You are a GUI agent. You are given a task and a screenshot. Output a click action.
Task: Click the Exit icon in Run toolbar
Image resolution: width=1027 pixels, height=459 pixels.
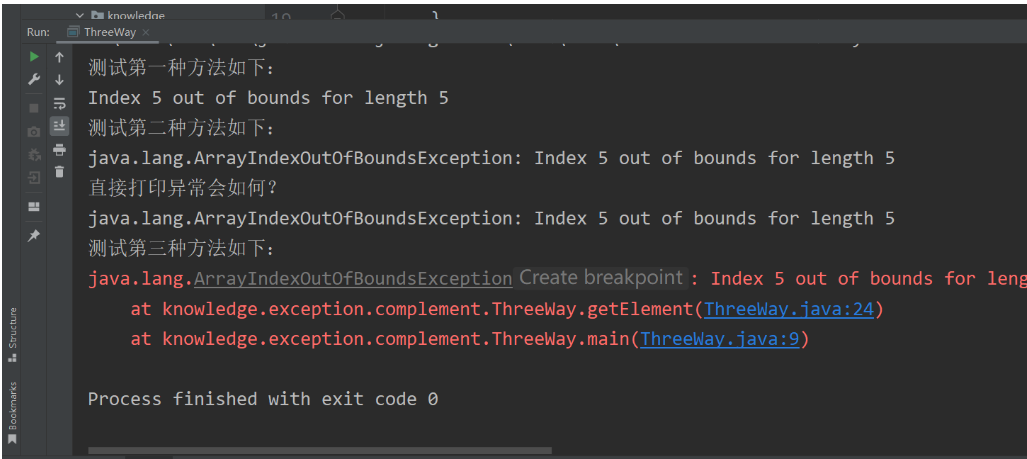(x=34, y=178)
